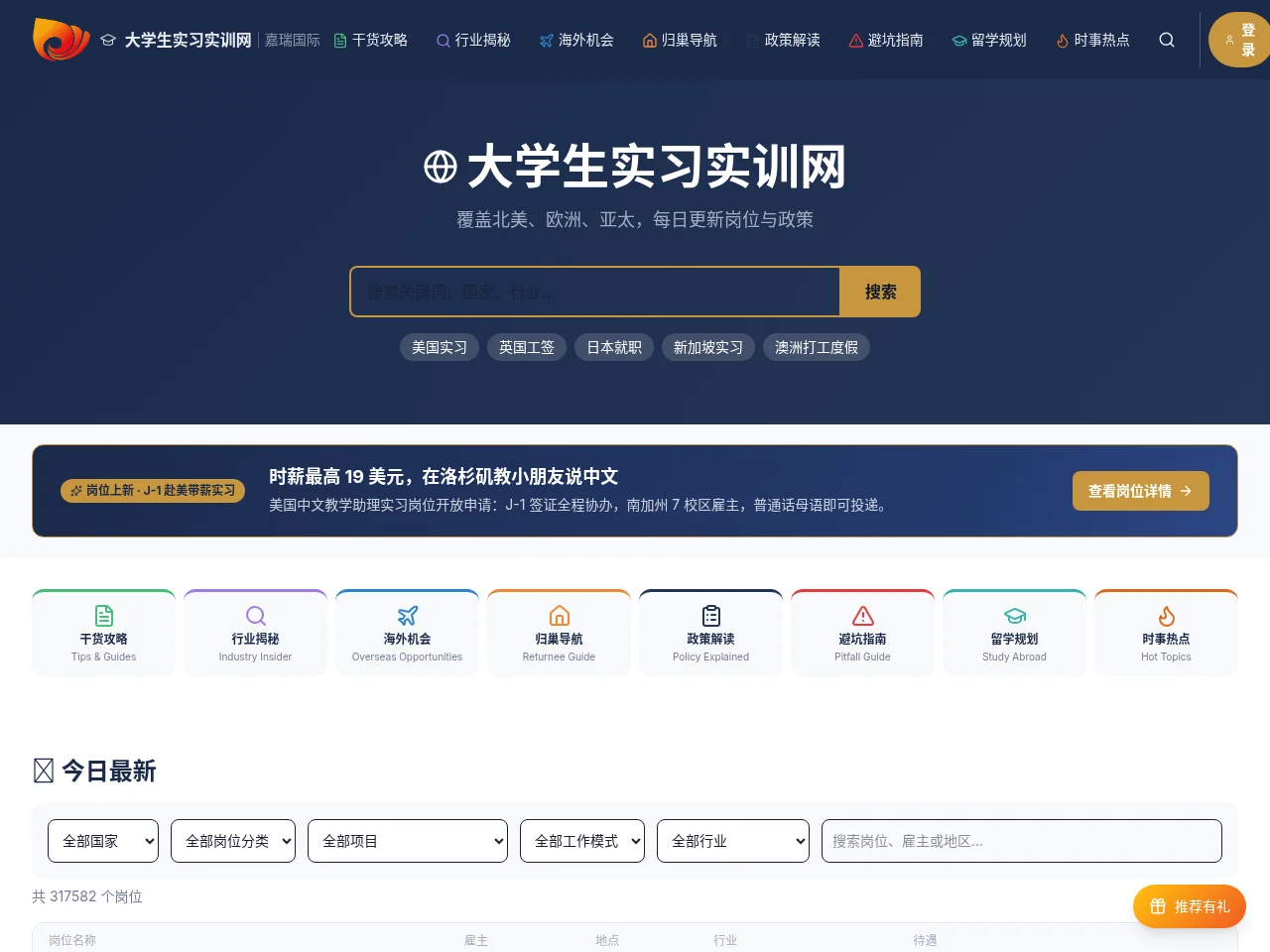Expand the 全部行业 dropdown
The width and height of the screenshot is (1270, 952).
pyautogui.click(x=733, y=841)
